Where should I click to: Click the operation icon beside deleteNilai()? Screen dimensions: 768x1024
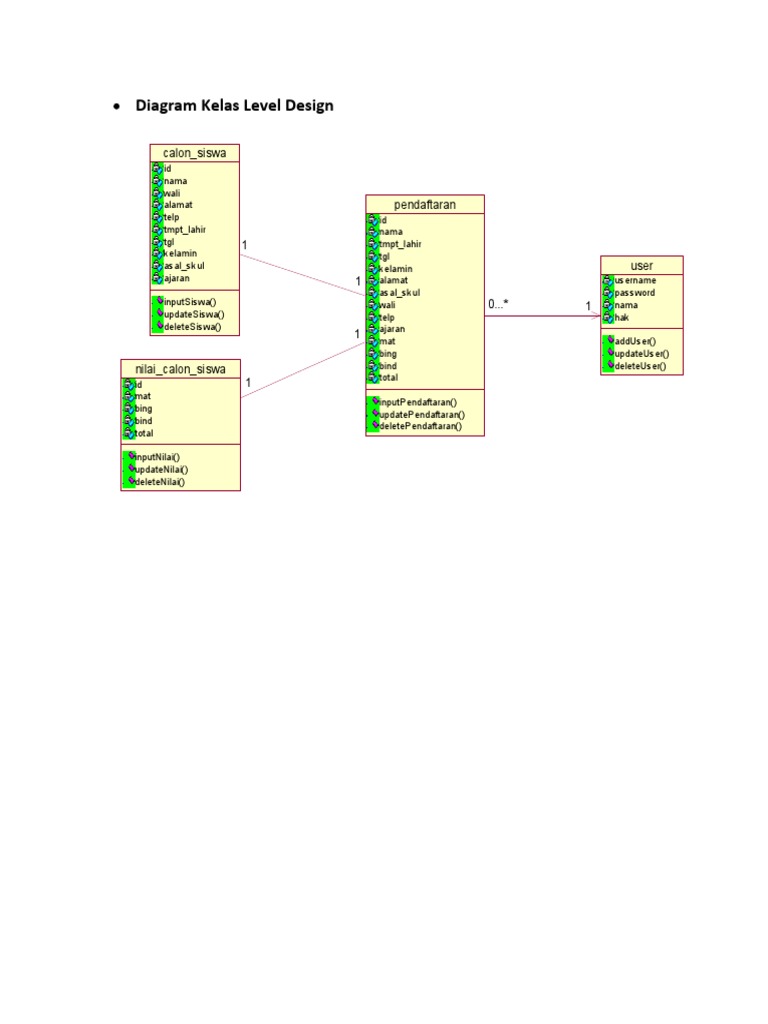pos(131,481)
